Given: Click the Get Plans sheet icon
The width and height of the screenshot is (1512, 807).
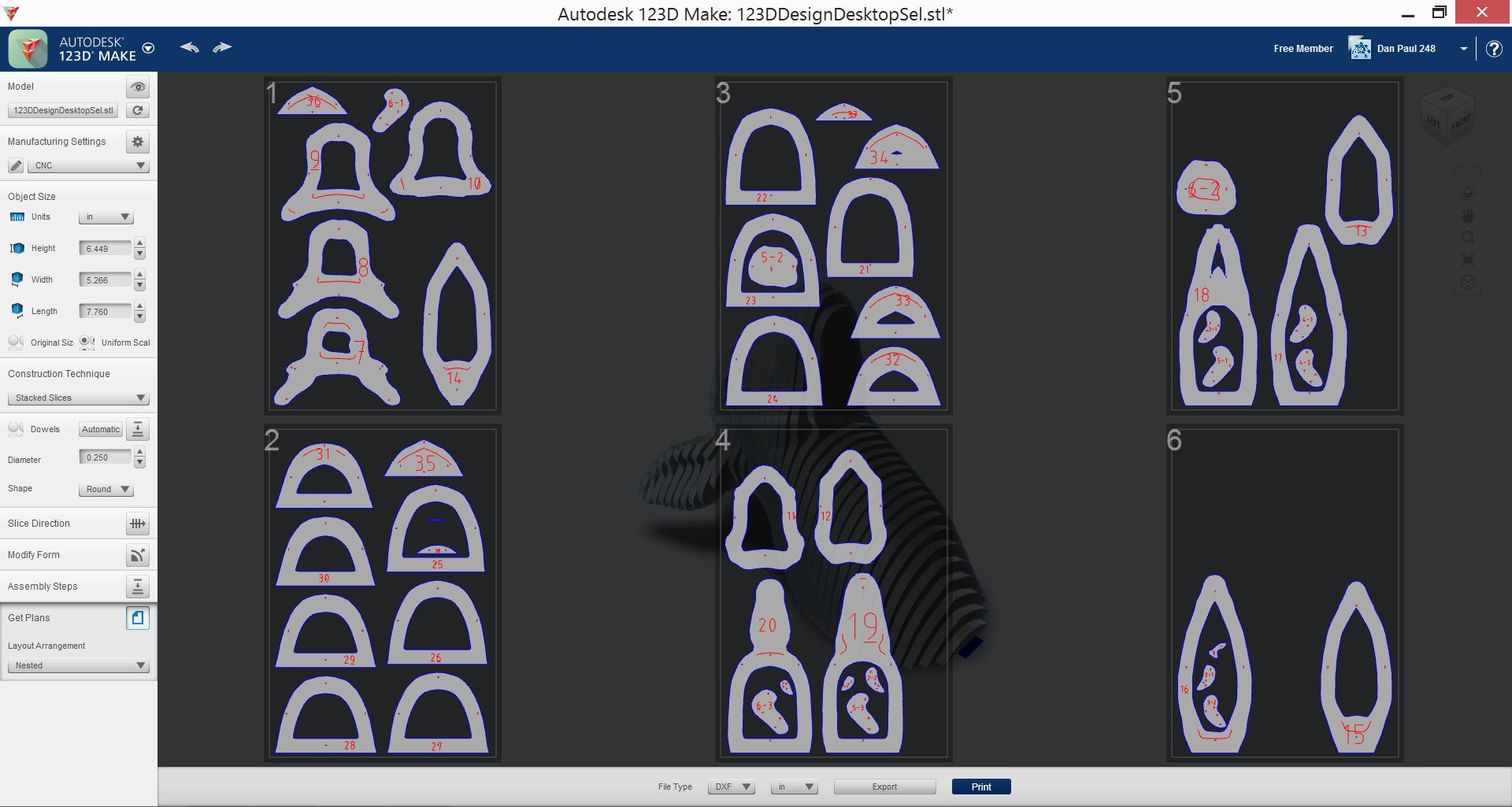Looking at the screenshot, I should point(138,618).
